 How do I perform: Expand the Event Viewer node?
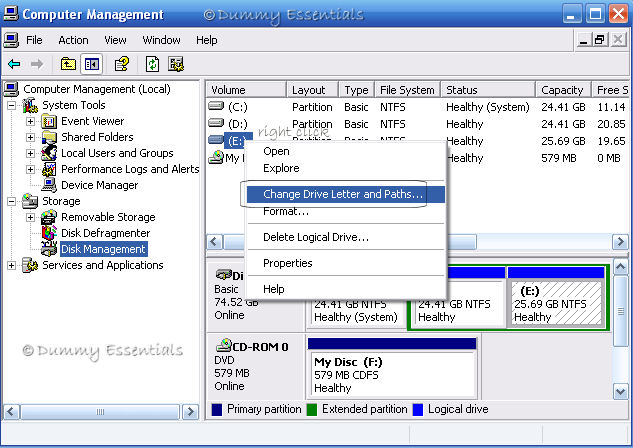pyautogui.click(x=30, y=121)
